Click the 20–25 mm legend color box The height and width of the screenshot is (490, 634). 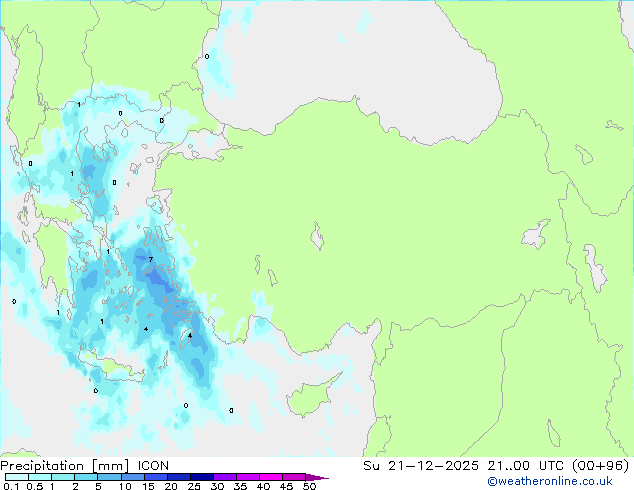click(179, 477)
